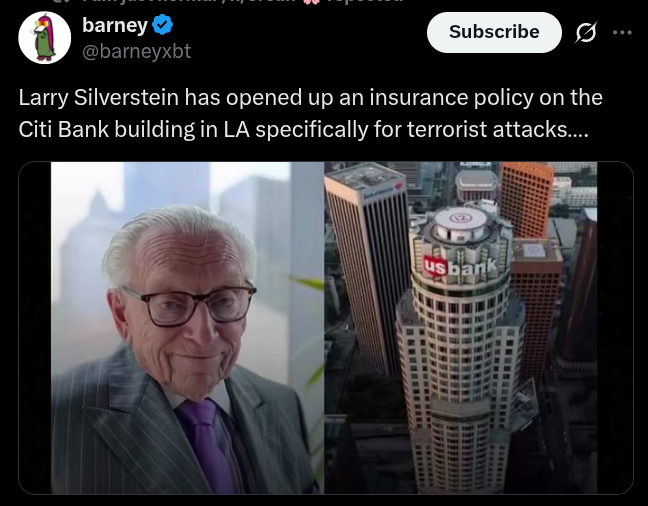Screen dimensions: 648x506
Task: Open the post by clicking its text body
Action: point(310,113)
